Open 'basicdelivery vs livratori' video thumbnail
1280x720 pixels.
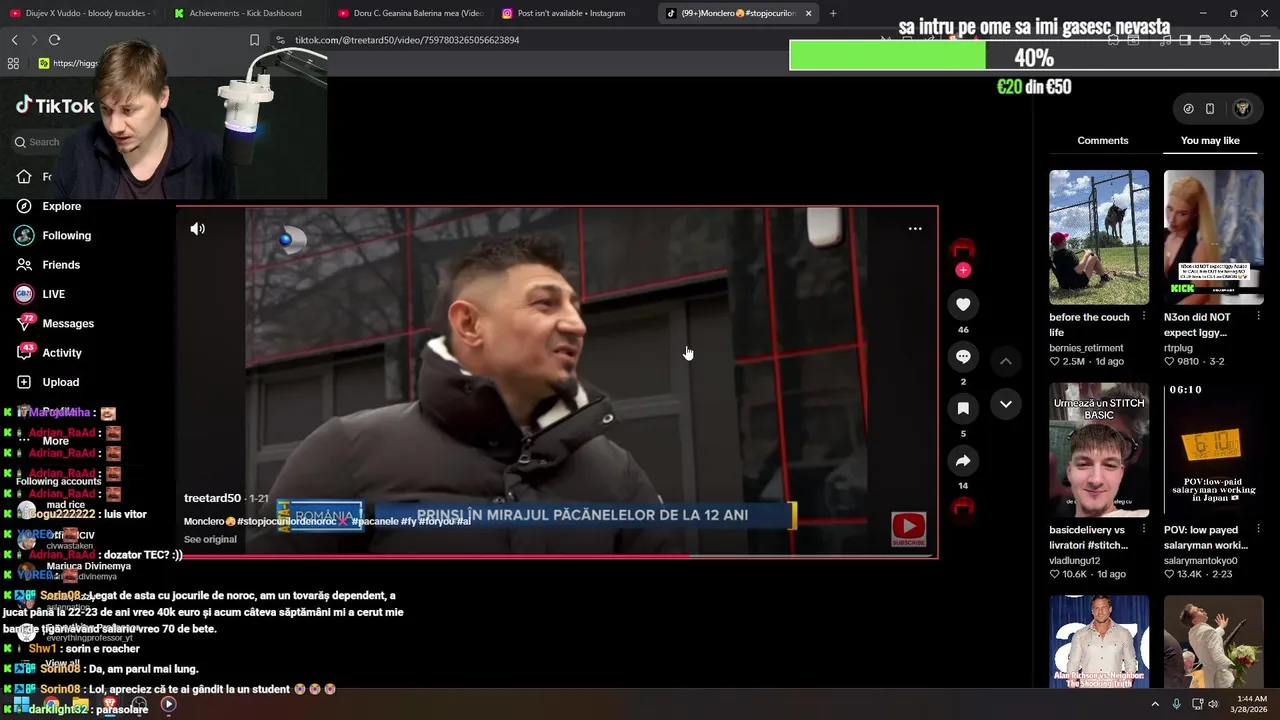point(1099,450)
